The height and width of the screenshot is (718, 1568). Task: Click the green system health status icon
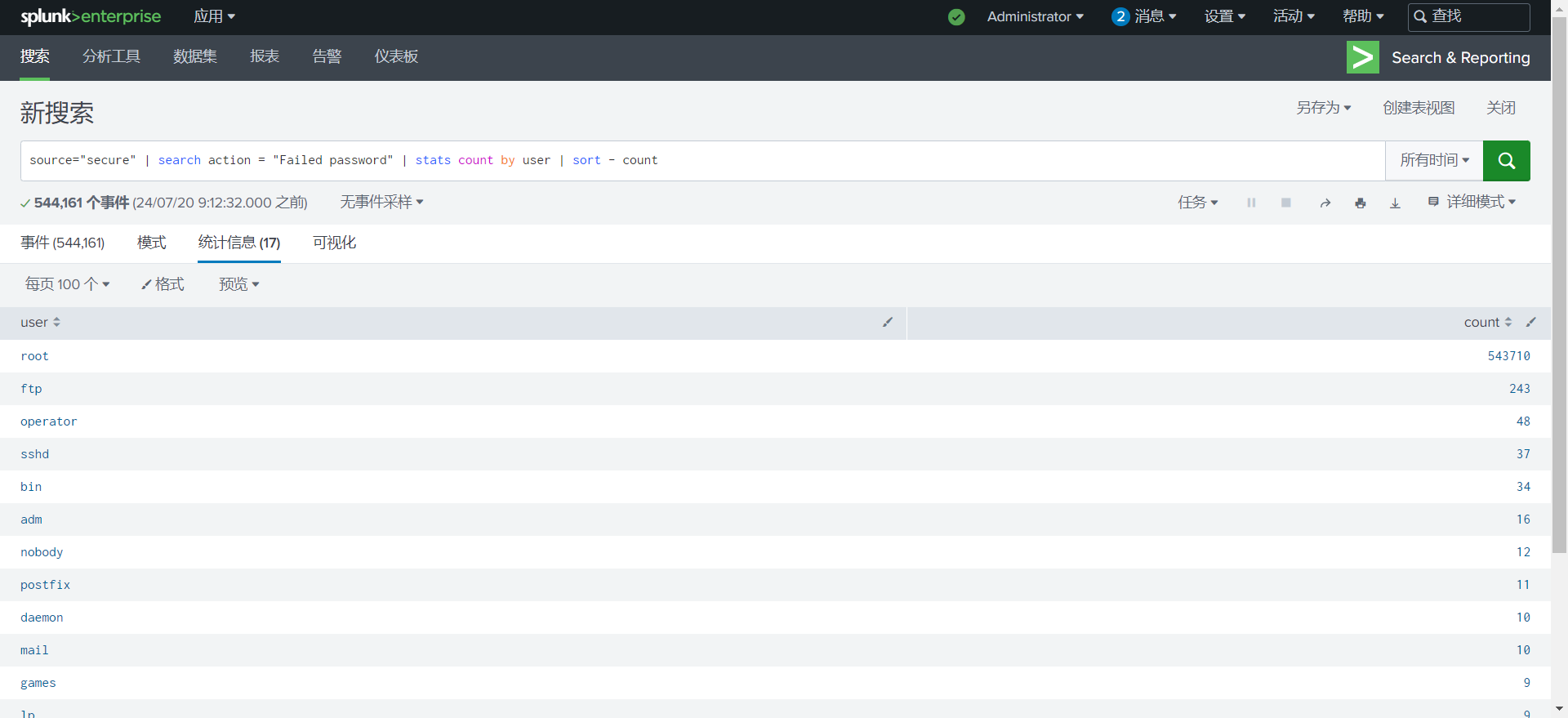click(x=956, y=17)
